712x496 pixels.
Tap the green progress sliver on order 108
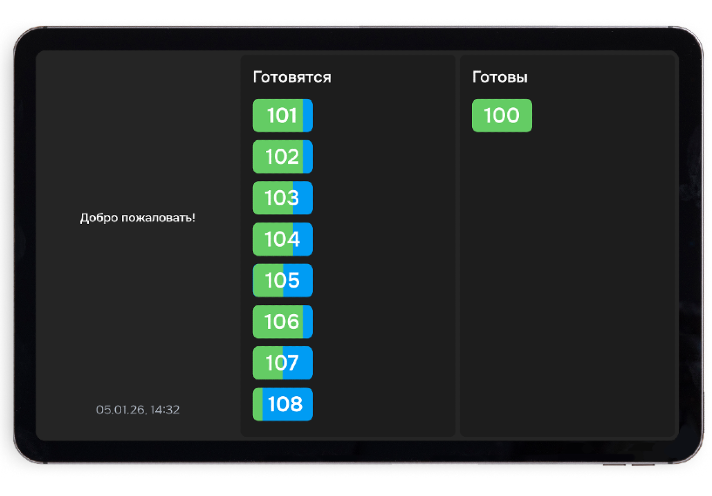pyautogui.click(x=258, y=404)
